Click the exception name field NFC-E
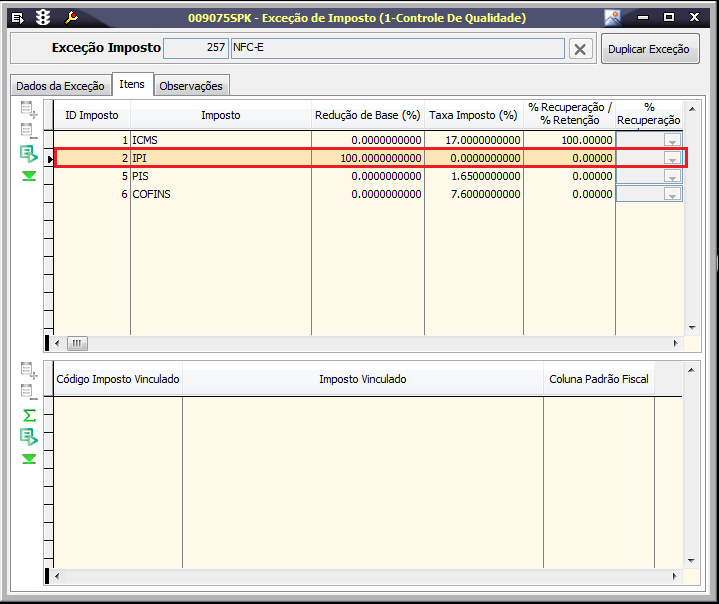 click(398, 48)
